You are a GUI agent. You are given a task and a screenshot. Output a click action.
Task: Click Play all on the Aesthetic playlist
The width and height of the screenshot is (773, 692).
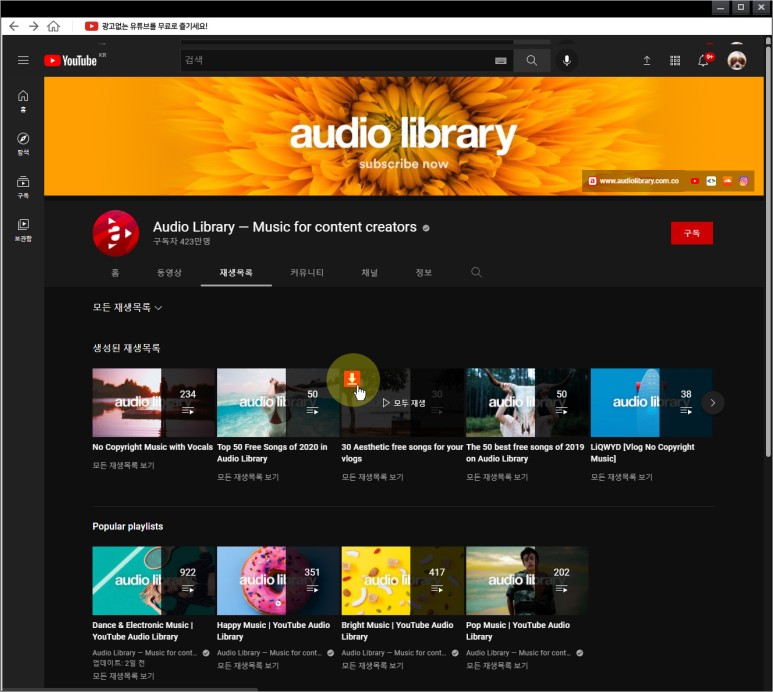coord(404,403)
